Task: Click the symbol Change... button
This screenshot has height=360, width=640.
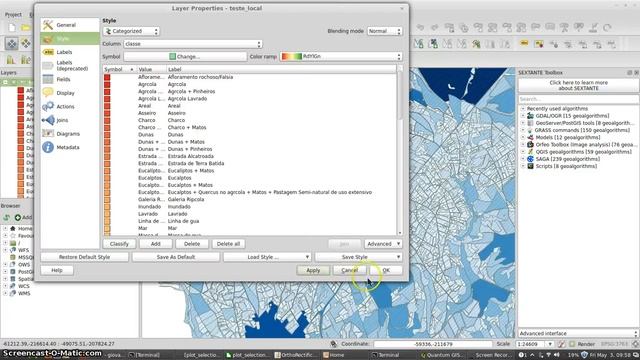Action: pos(185,56)
